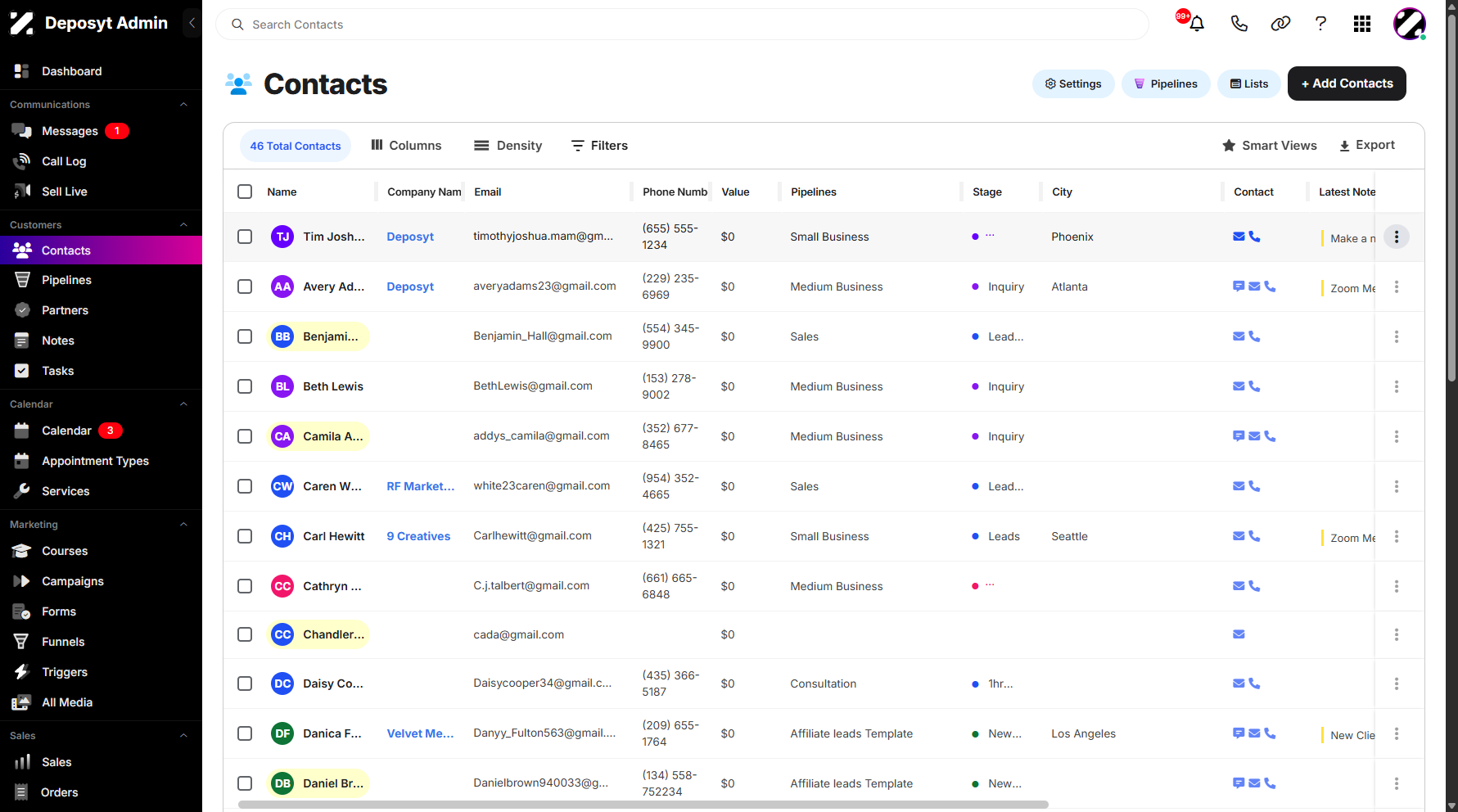This screenshot has width=1458, height=812.
Task: Collapse the Communications section
Action: click(183, 105)
